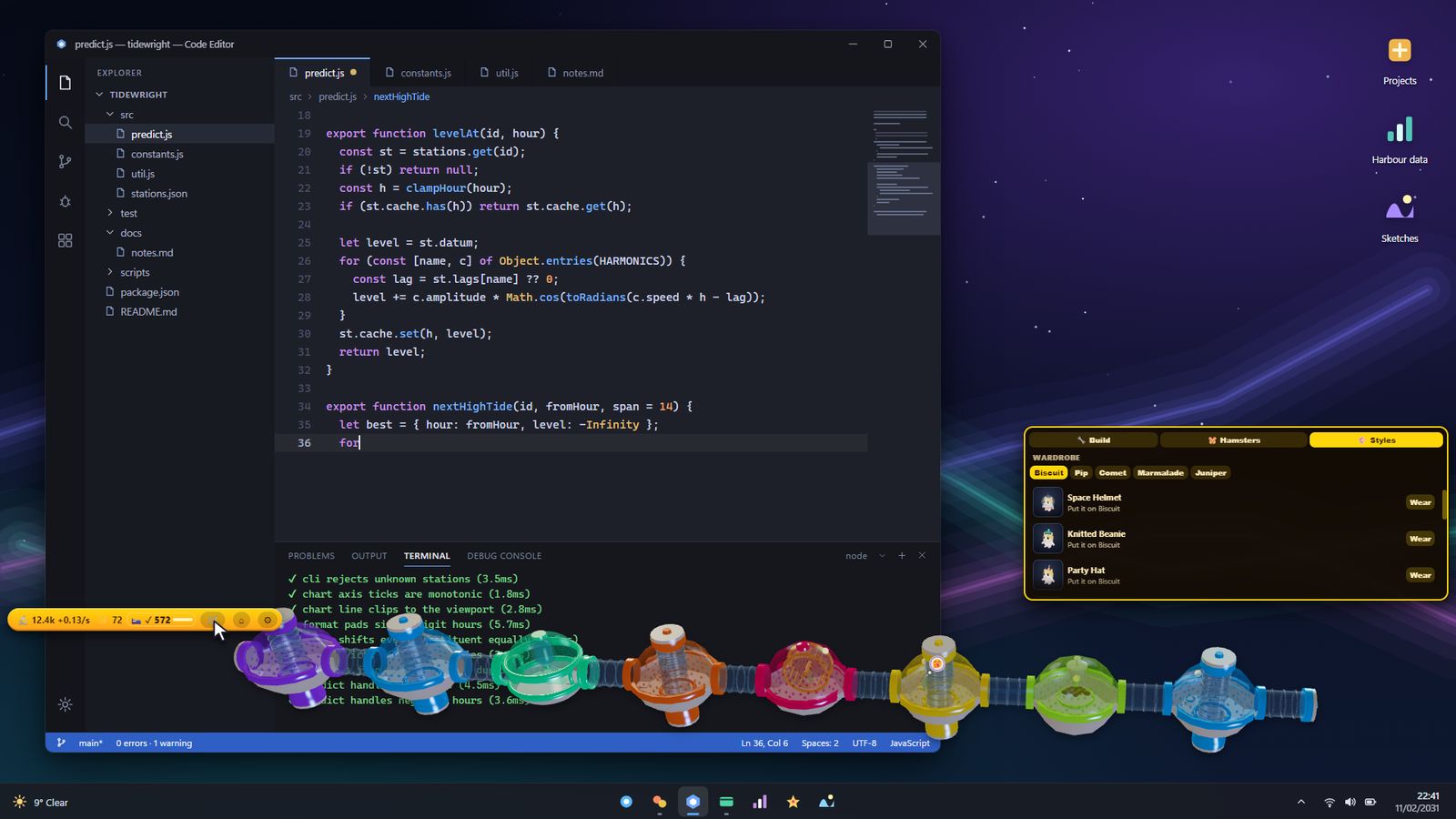
Task: Click the branch icon in the status bar
Action: pyautogui.click(x=61, y=743)
